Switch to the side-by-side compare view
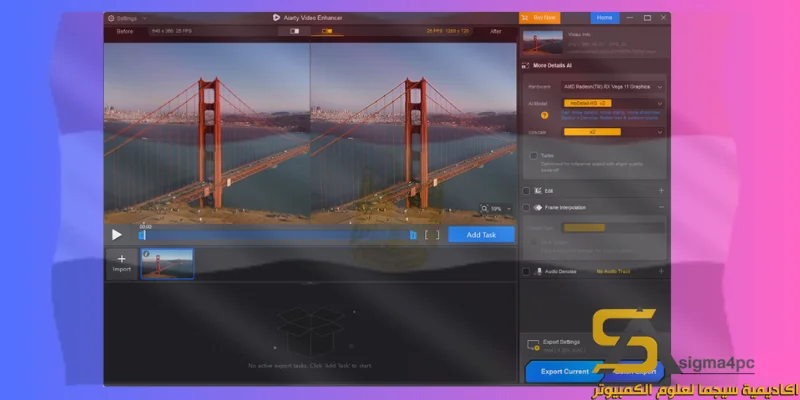 [327, 31]
